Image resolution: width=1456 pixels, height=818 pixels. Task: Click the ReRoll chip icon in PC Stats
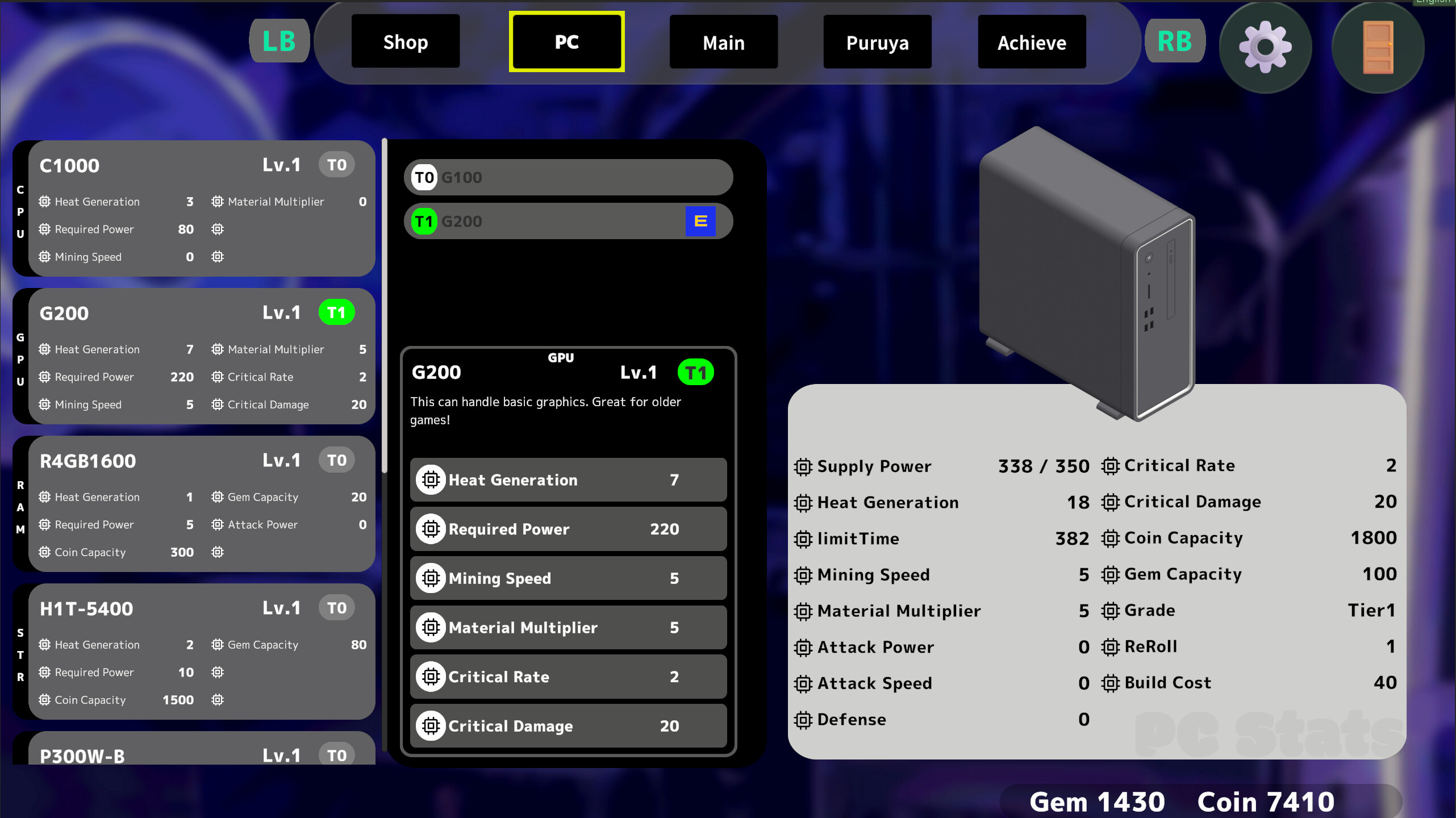(x=1111, y=646)
